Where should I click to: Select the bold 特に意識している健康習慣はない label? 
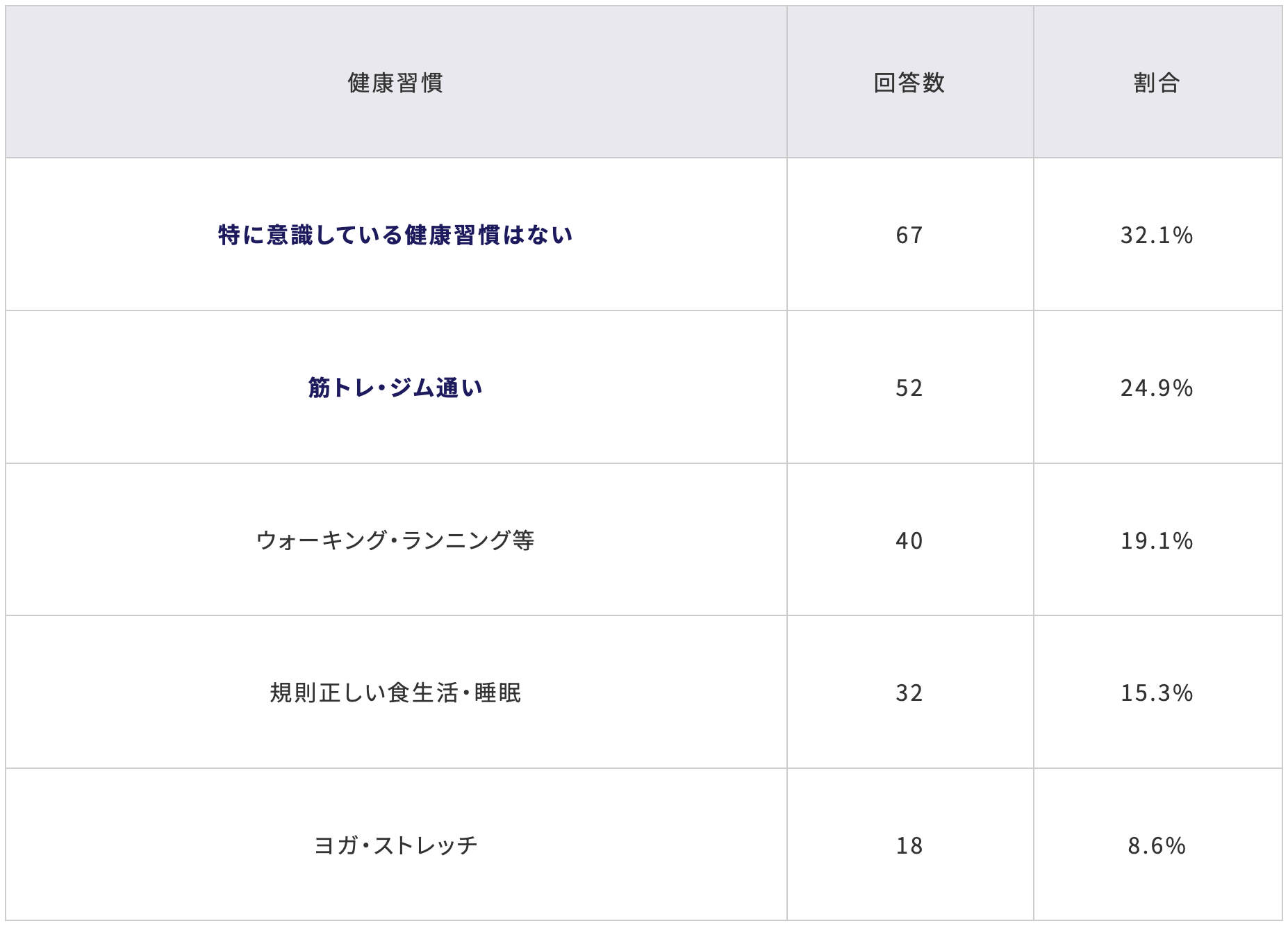[x=395, y=235]
